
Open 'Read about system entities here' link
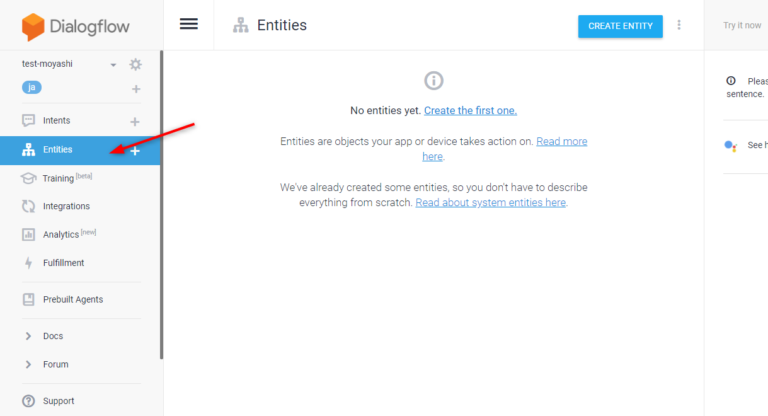490,202
